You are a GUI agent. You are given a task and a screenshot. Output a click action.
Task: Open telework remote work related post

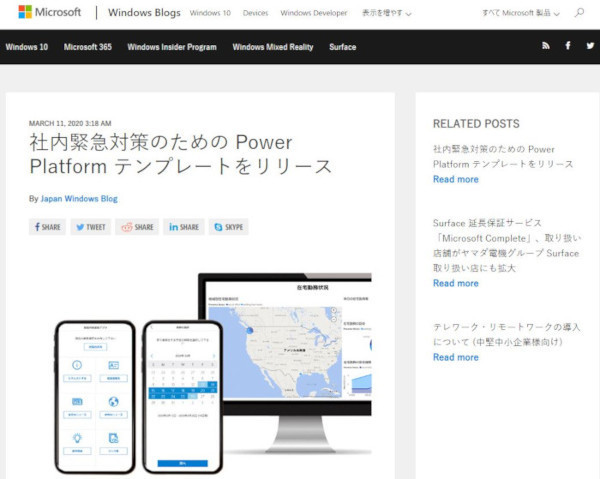tap(507, 334)
